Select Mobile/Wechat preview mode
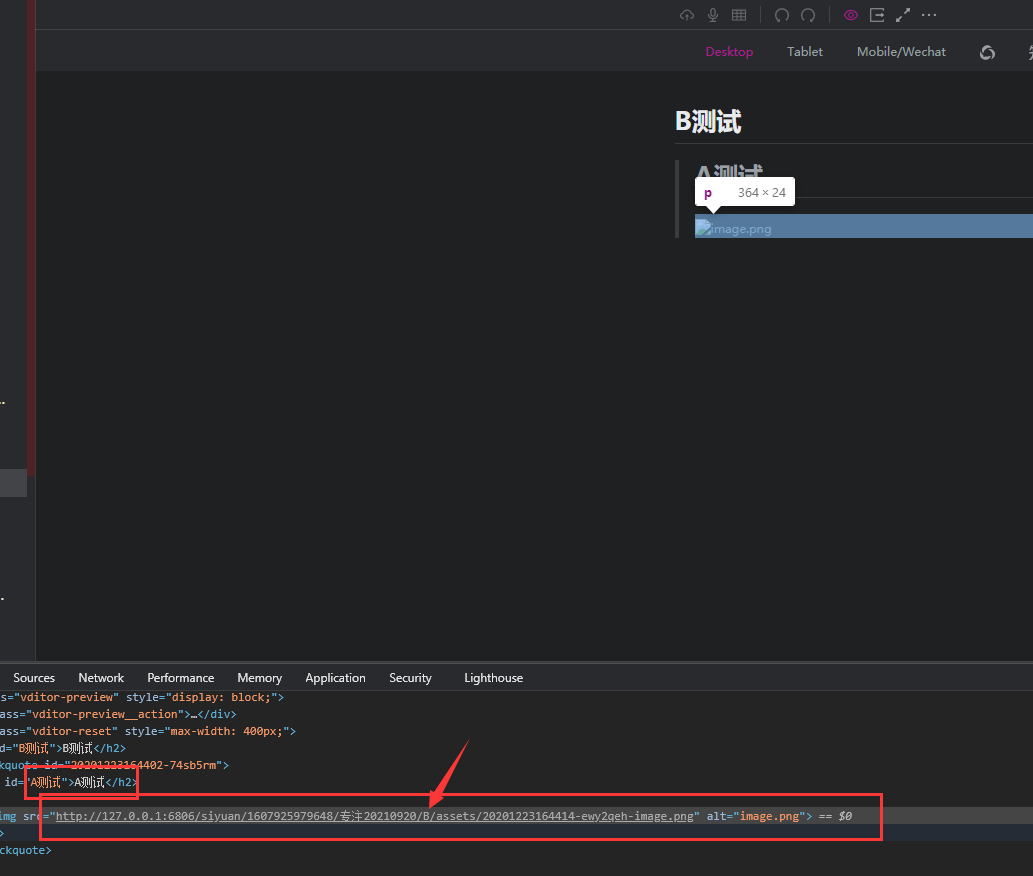1033x876 pixels. click(x=901, y=52)
